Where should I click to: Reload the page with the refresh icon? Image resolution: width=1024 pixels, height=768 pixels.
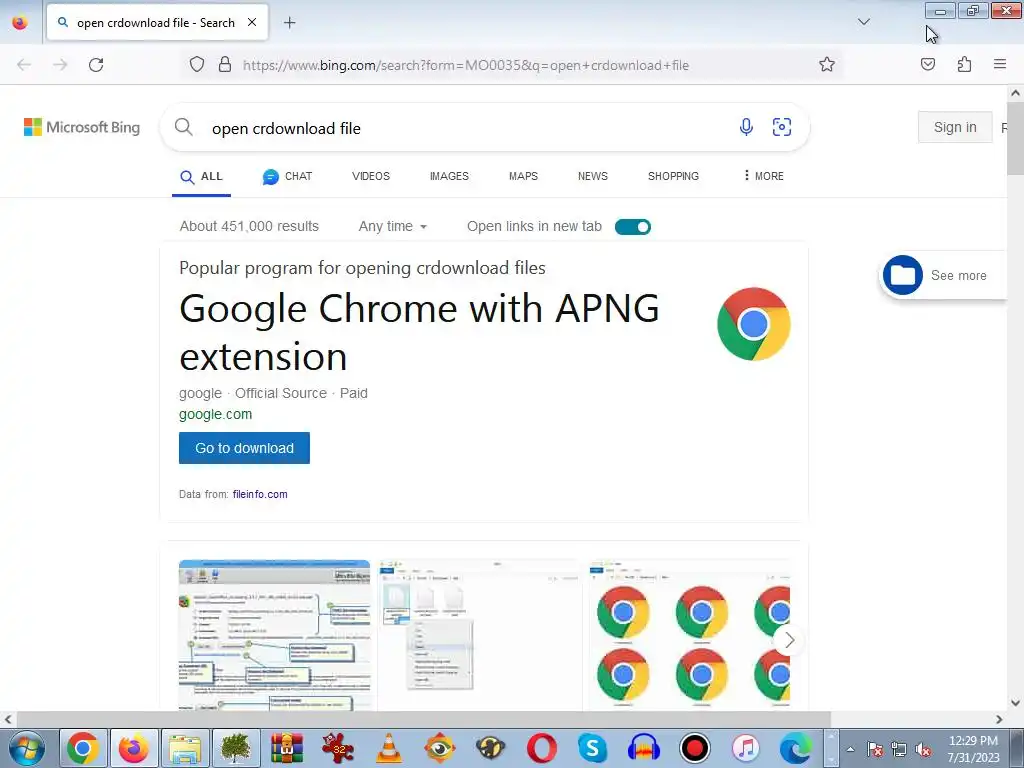click(x=96, y=65)
